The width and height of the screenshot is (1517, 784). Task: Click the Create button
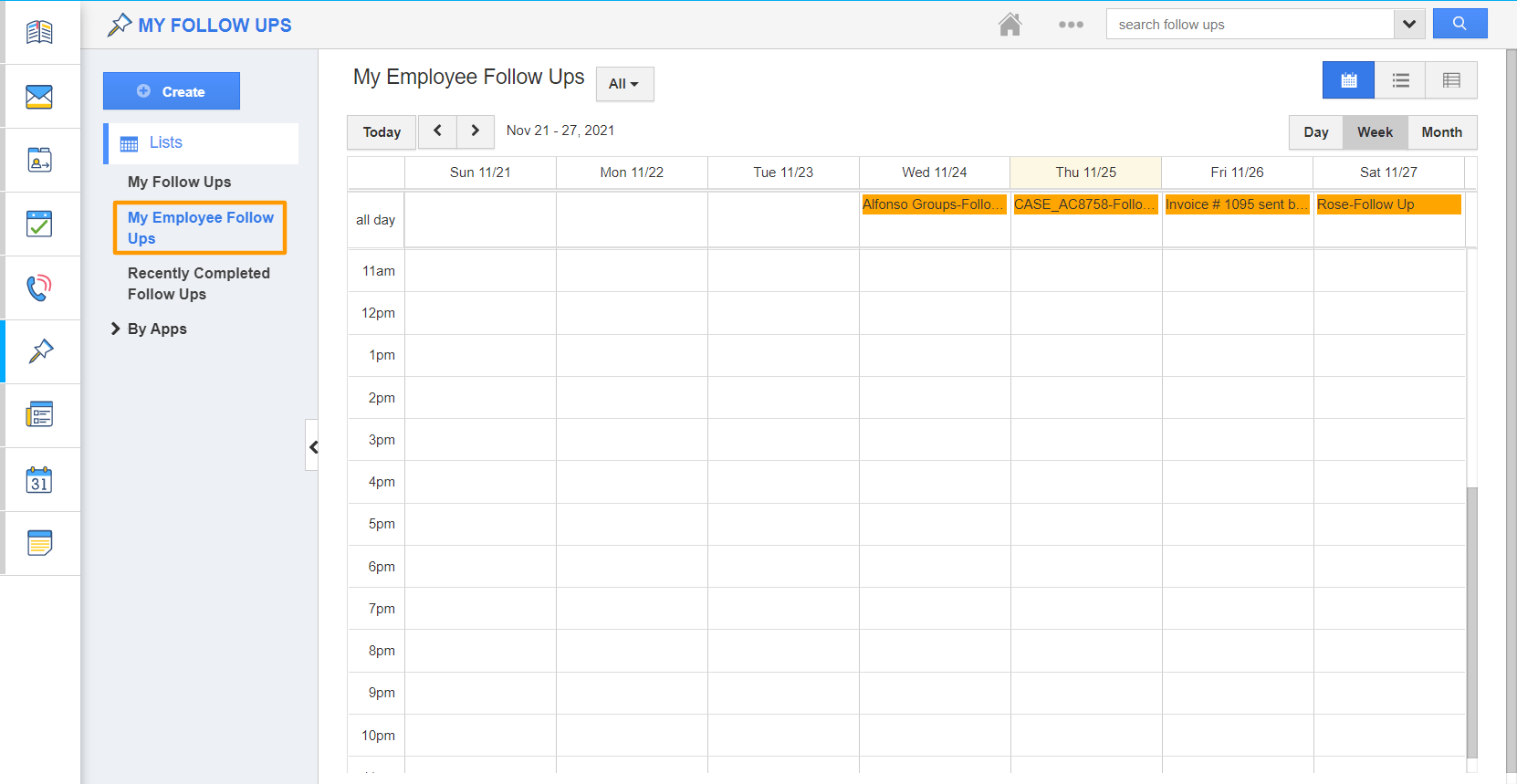(x=172, y=91)
